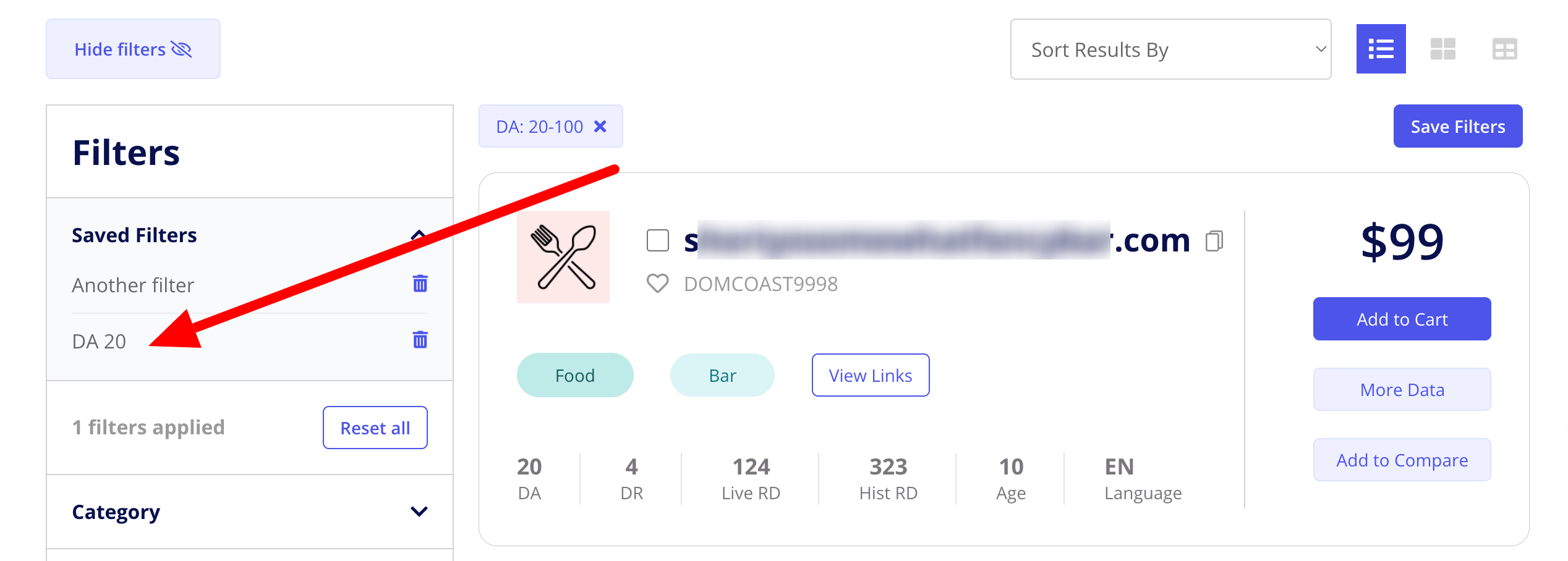The height and width of the screenshot is (561, 1568).
Task: Expand the Category filter section
Action: click(419, 512)
